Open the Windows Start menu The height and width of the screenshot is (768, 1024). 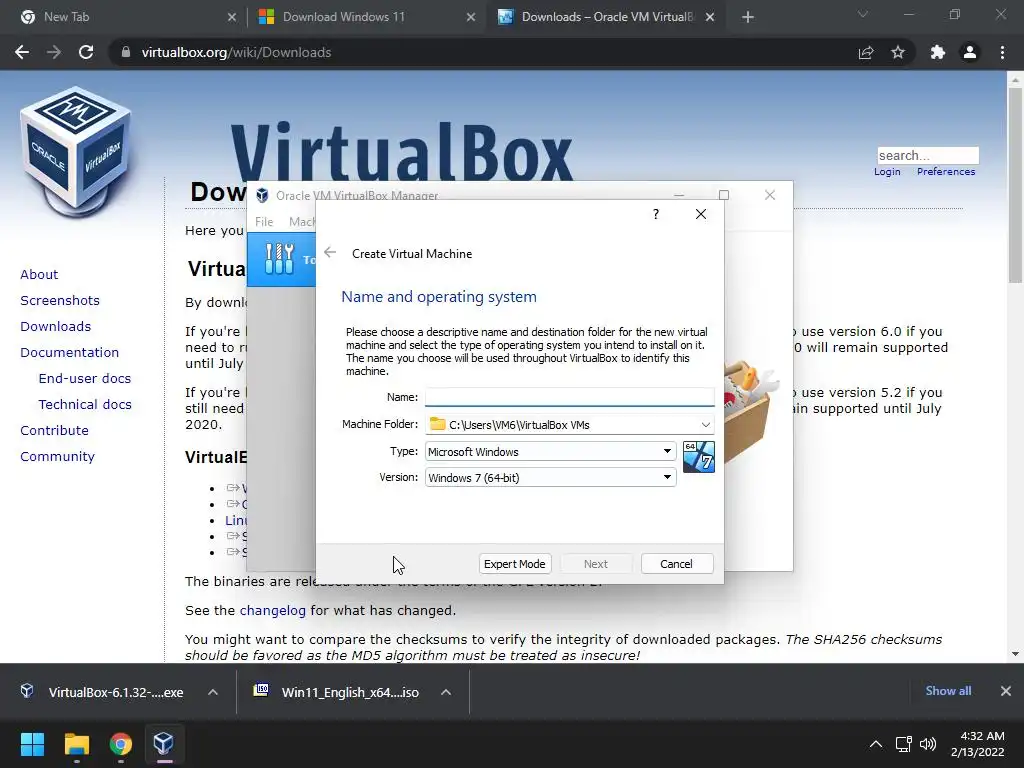pos(32,744)
